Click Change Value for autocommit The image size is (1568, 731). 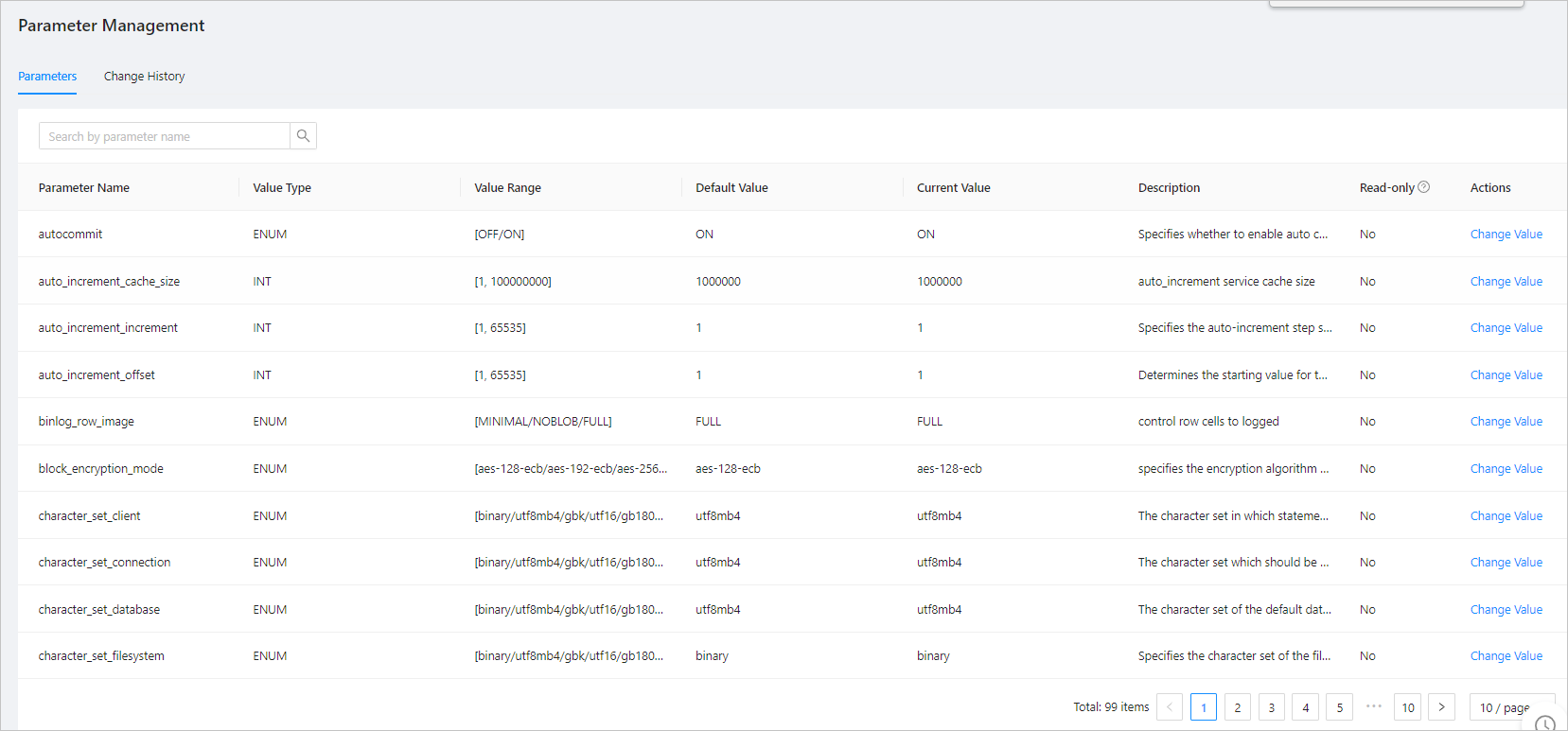1506,235
